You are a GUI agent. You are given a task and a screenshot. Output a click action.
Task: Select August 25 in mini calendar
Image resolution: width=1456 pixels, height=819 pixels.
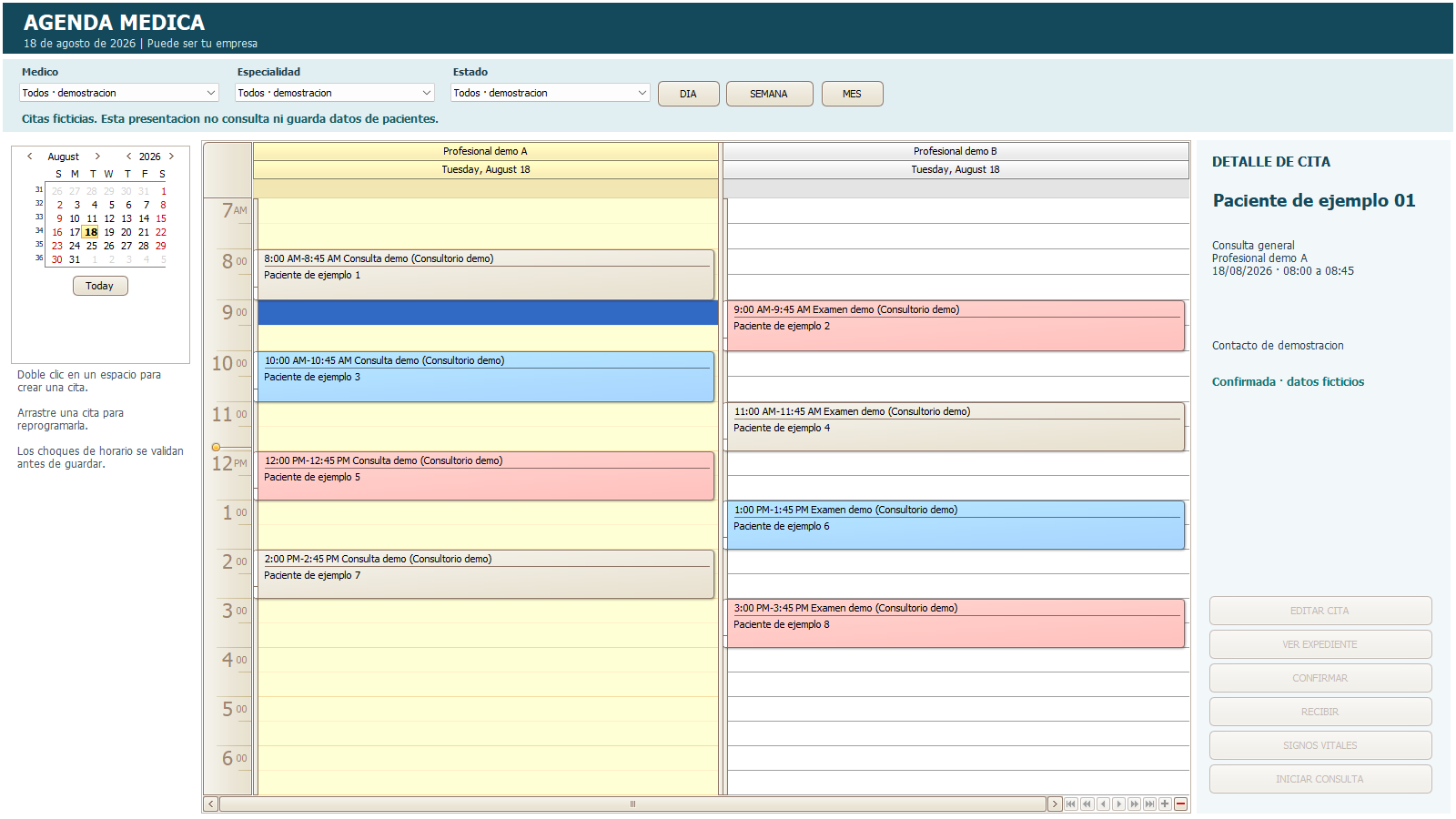click(92, 246)
